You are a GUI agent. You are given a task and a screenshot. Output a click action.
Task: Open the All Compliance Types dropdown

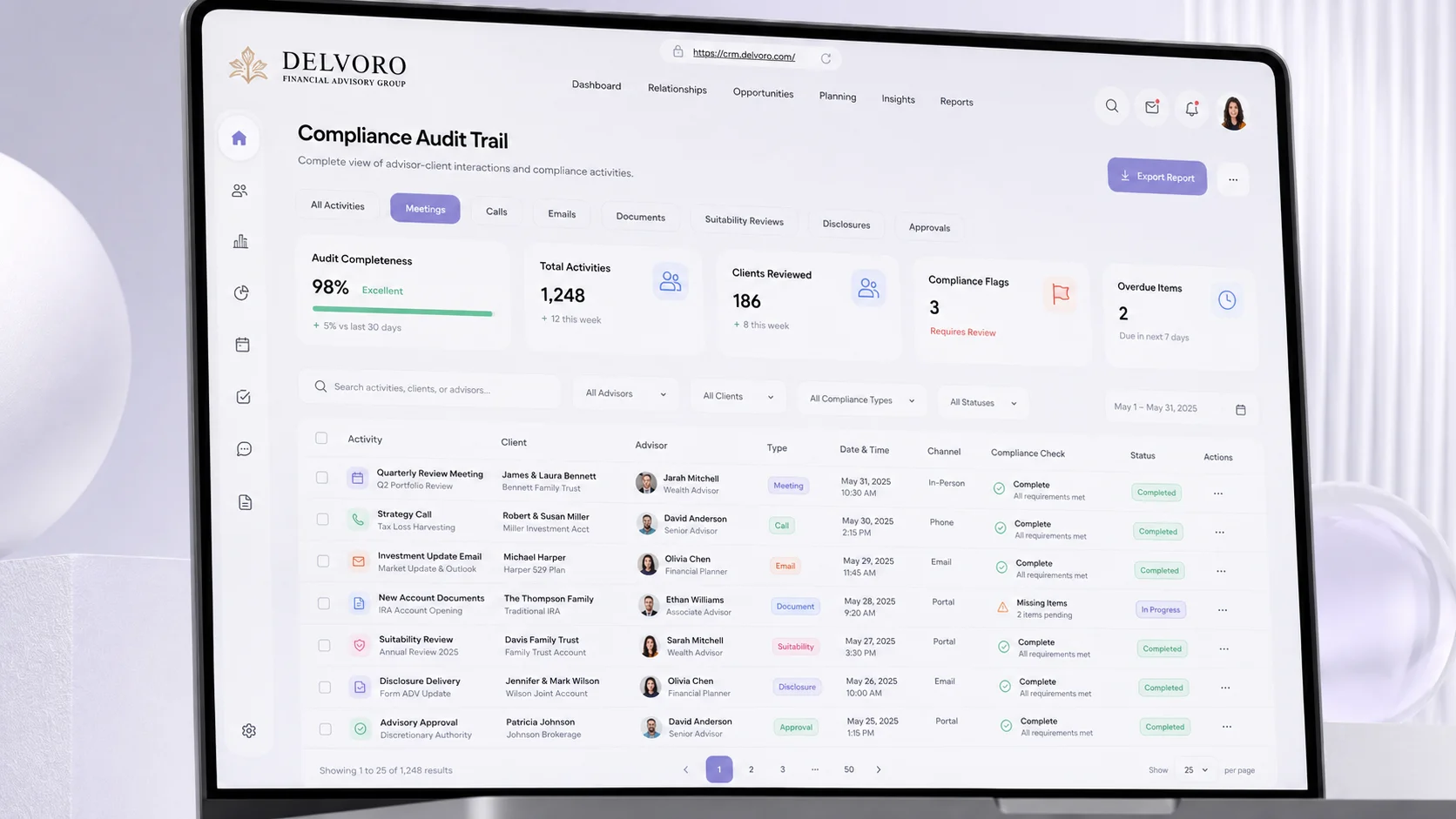coord(862,399)
